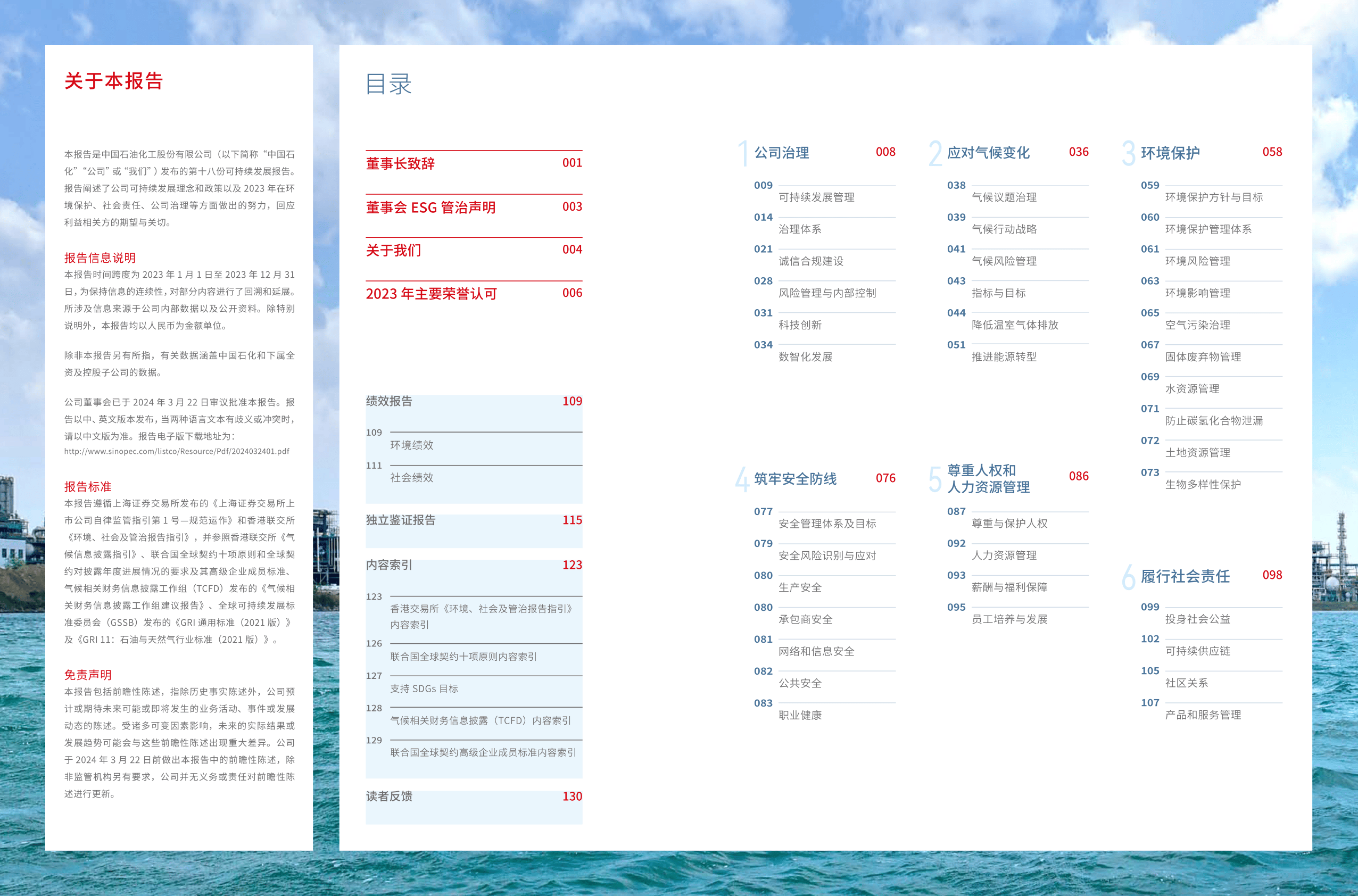Click the 风险管理与内部控制 entry
The width and height of the screenshot is (1358, 896).
[827, 293]
